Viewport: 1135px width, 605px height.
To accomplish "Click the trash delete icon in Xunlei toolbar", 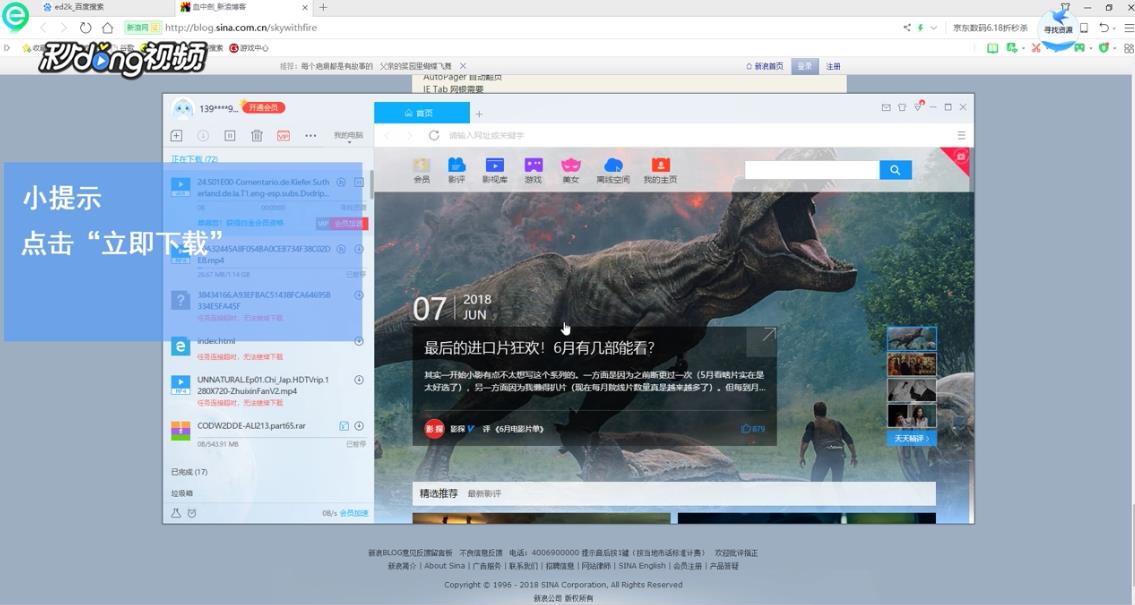I will point(256,135).
